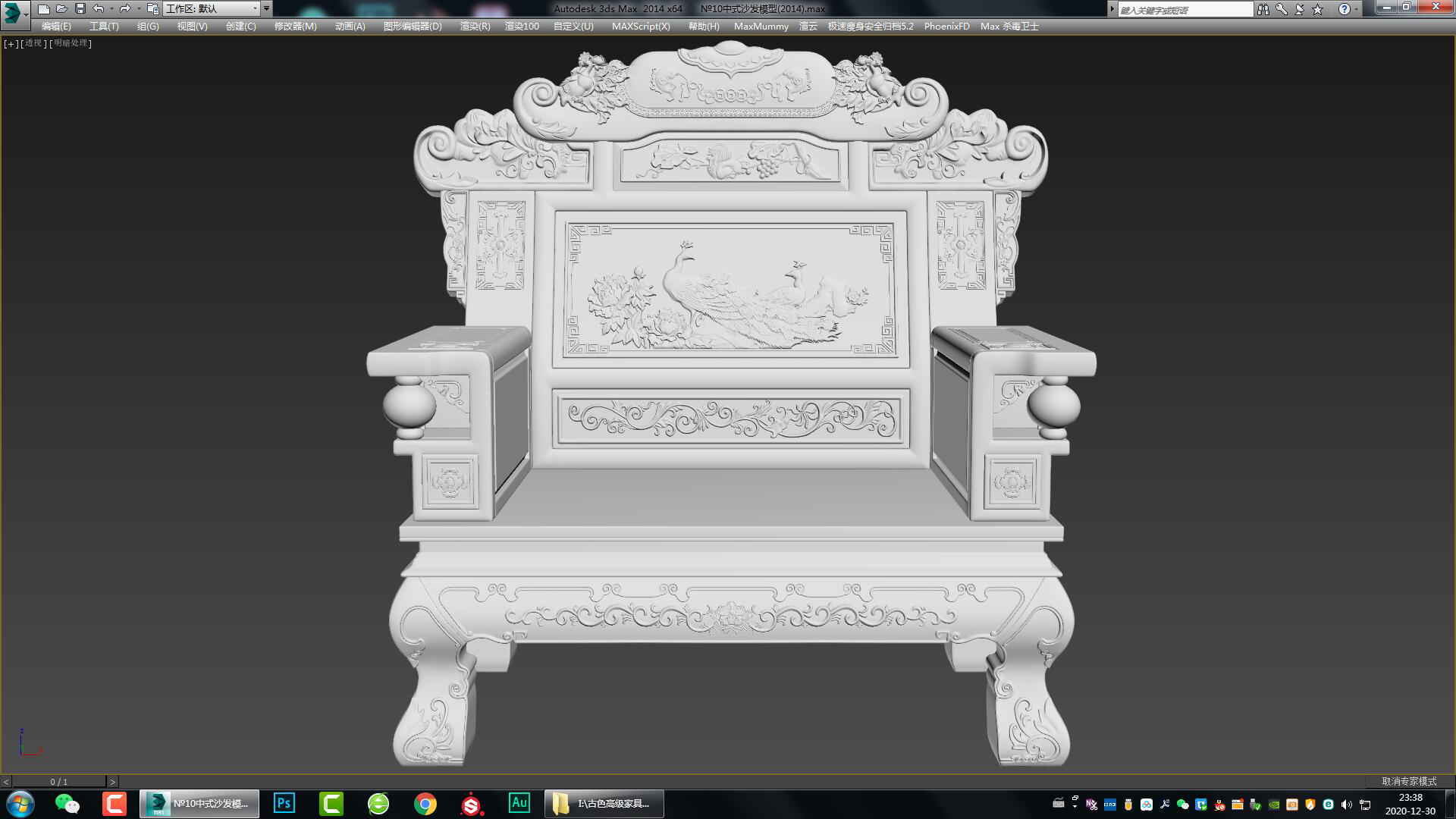Save the scene with the Save icon
1456x819 pixels.
click(79, 8)
